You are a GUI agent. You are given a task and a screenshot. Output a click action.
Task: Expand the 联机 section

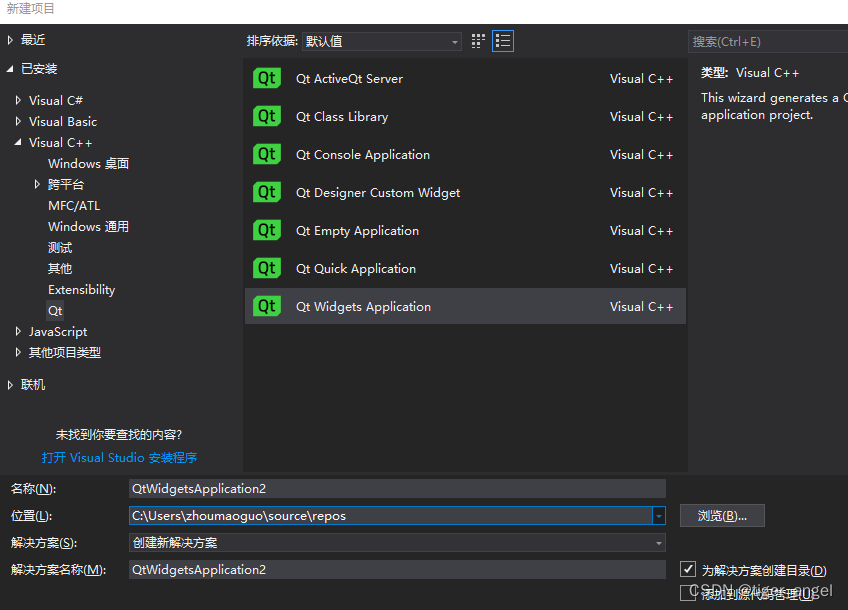(x=10, y=384)
